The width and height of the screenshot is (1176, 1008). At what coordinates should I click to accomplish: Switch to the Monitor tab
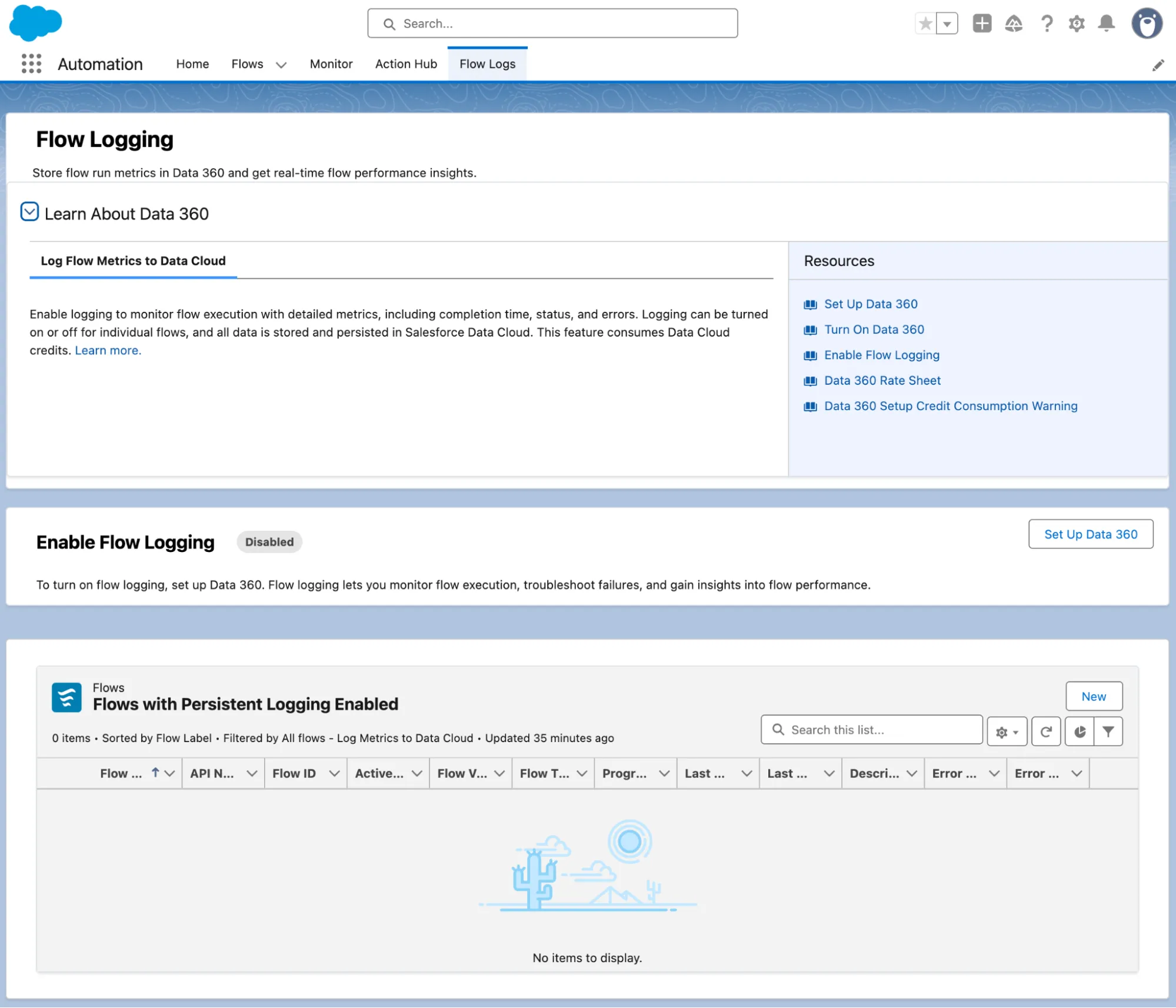[331, 64]
